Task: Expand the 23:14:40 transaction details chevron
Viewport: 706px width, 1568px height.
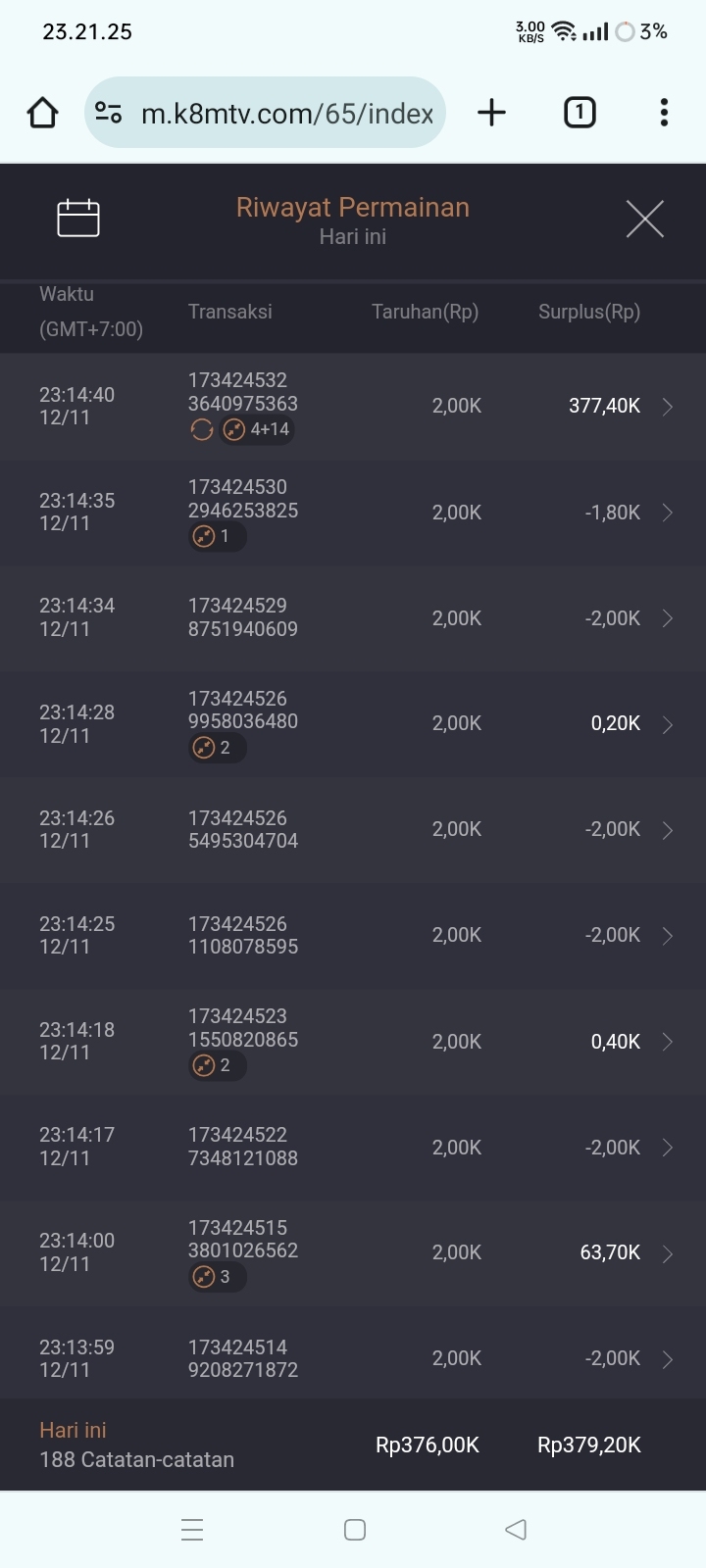Action: pos(668,407)
